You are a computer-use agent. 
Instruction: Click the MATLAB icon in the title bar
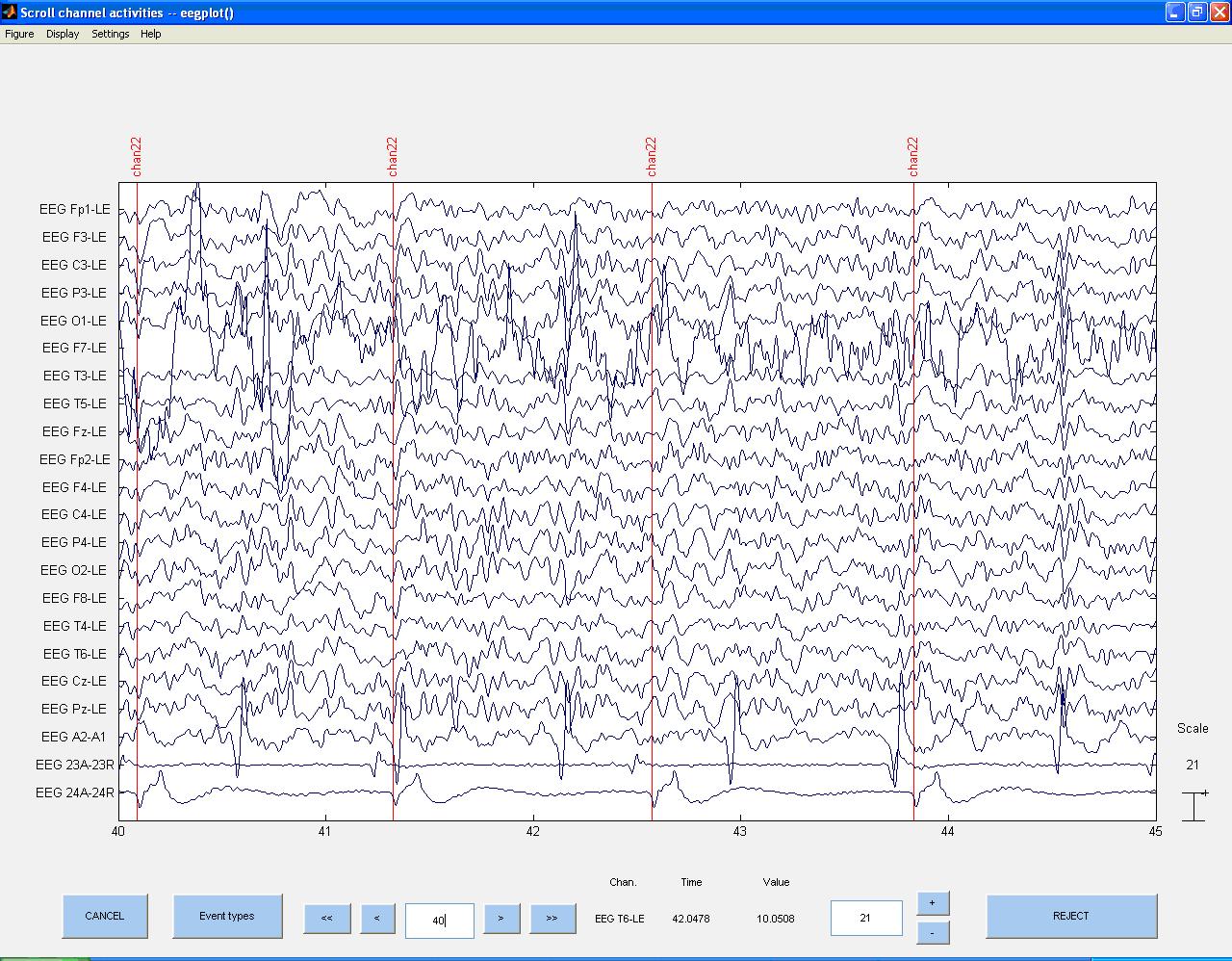(9, 13)
